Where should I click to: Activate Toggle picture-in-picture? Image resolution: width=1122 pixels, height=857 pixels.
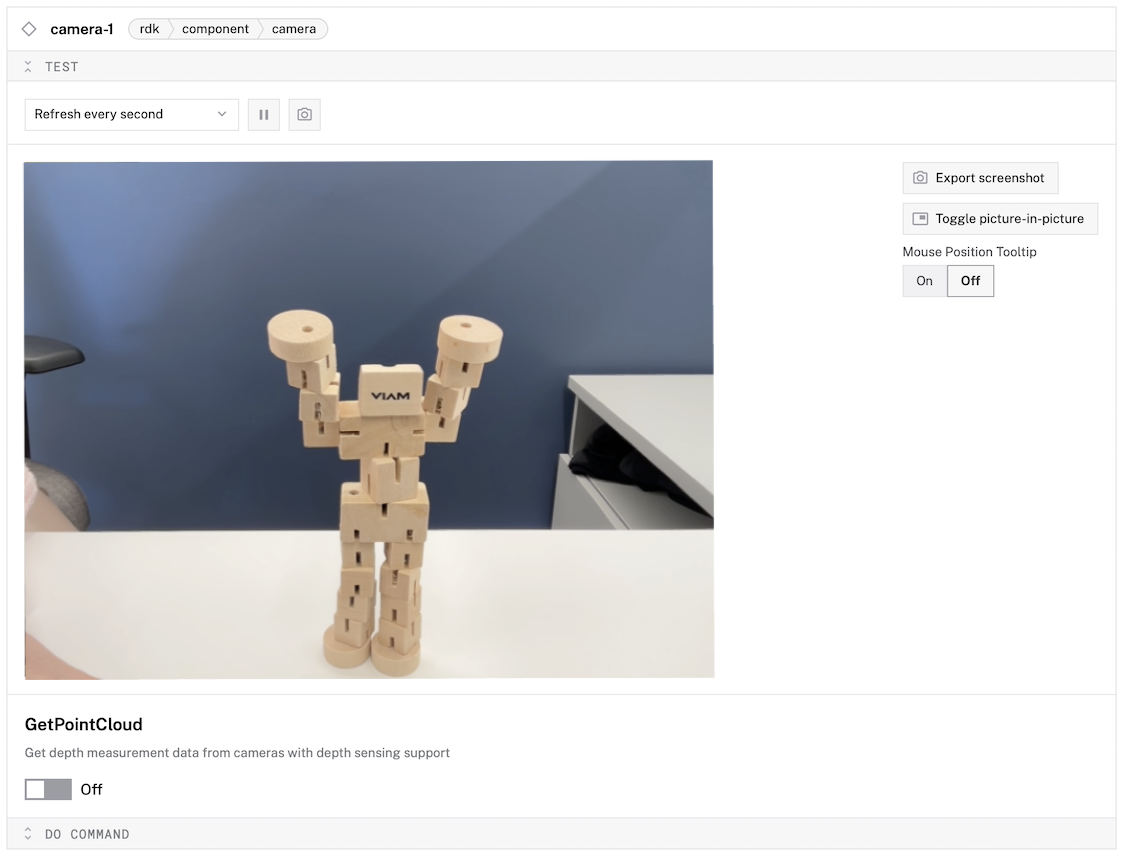point(1000,218)
